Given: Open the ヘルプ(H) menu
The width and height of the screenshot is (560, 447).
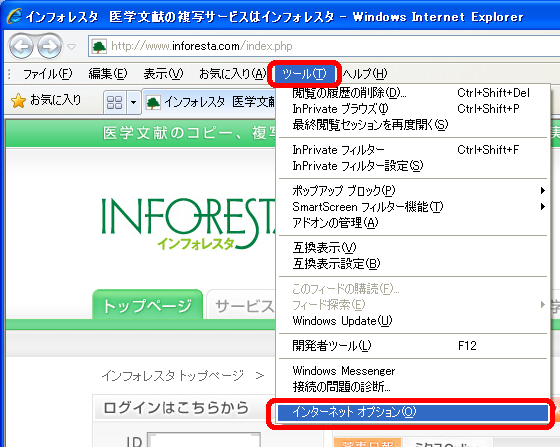Looking at the screenshot, I should tap(365, 74).
